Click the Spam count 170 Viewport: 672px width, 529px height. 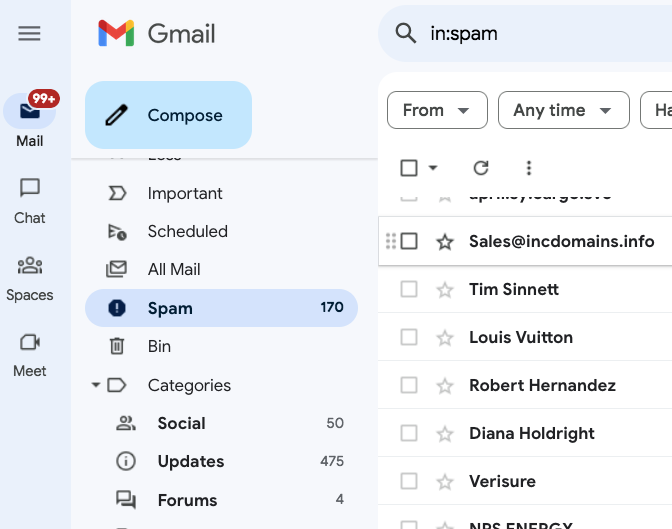point(332,307)
